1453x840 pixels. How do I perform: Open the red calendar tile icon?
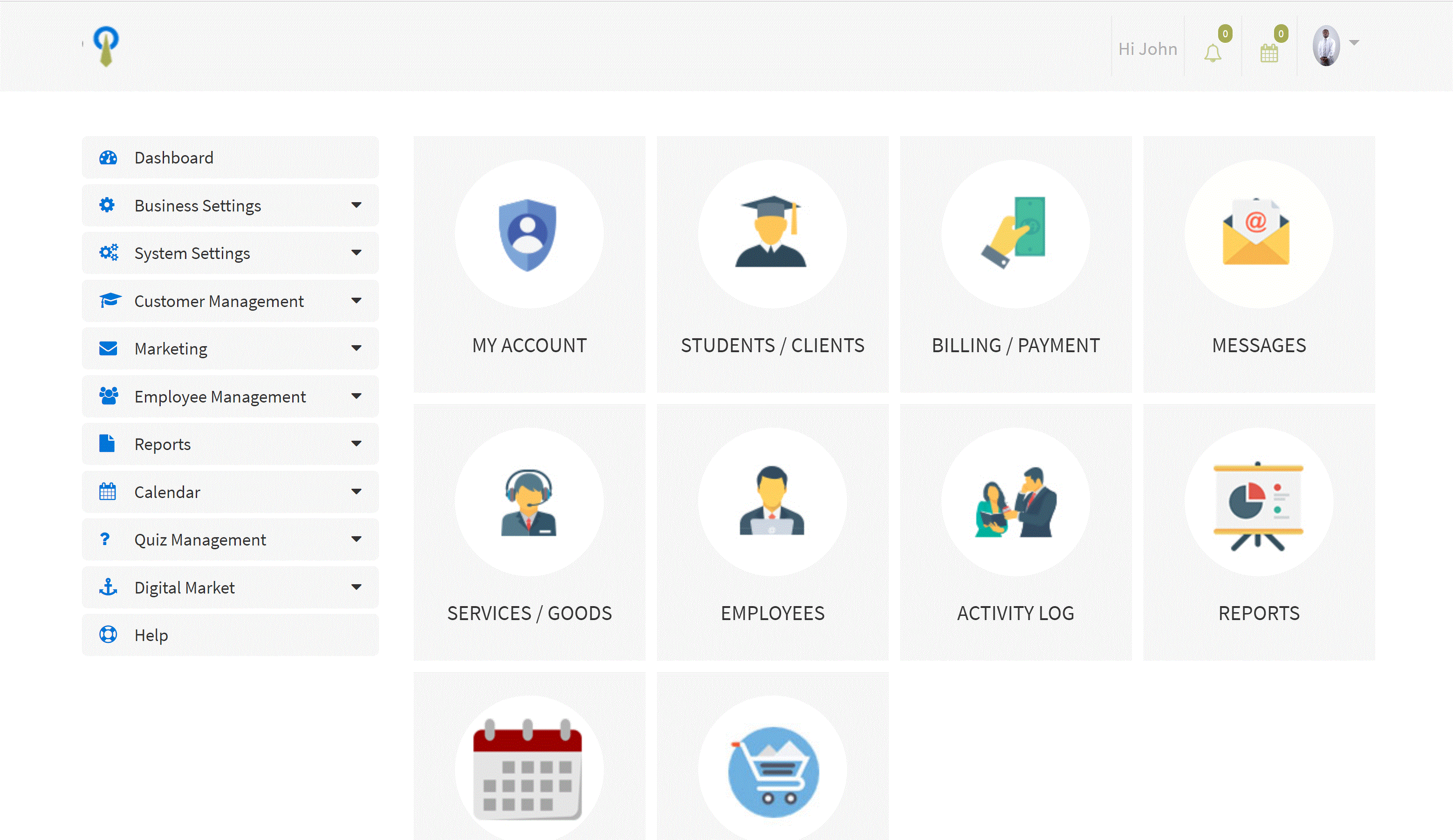pos(528,770)
